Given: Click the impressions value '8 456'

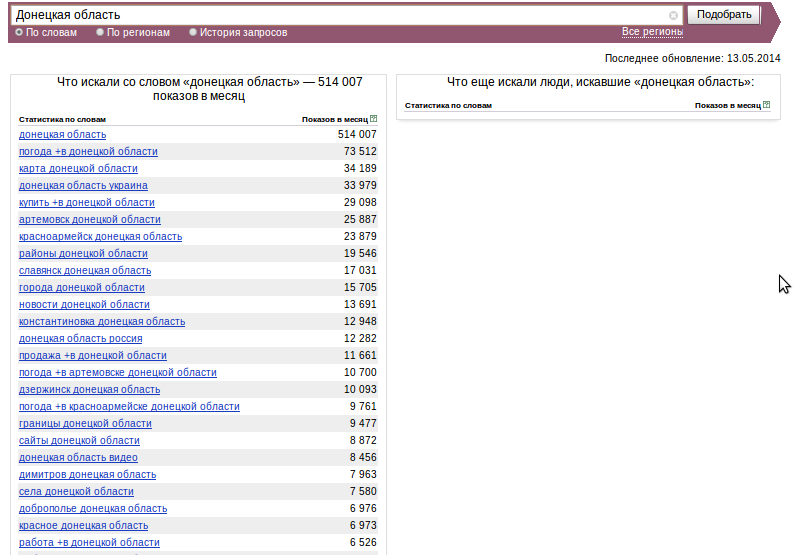Looking at the screenshot, I should pos(363,457).
